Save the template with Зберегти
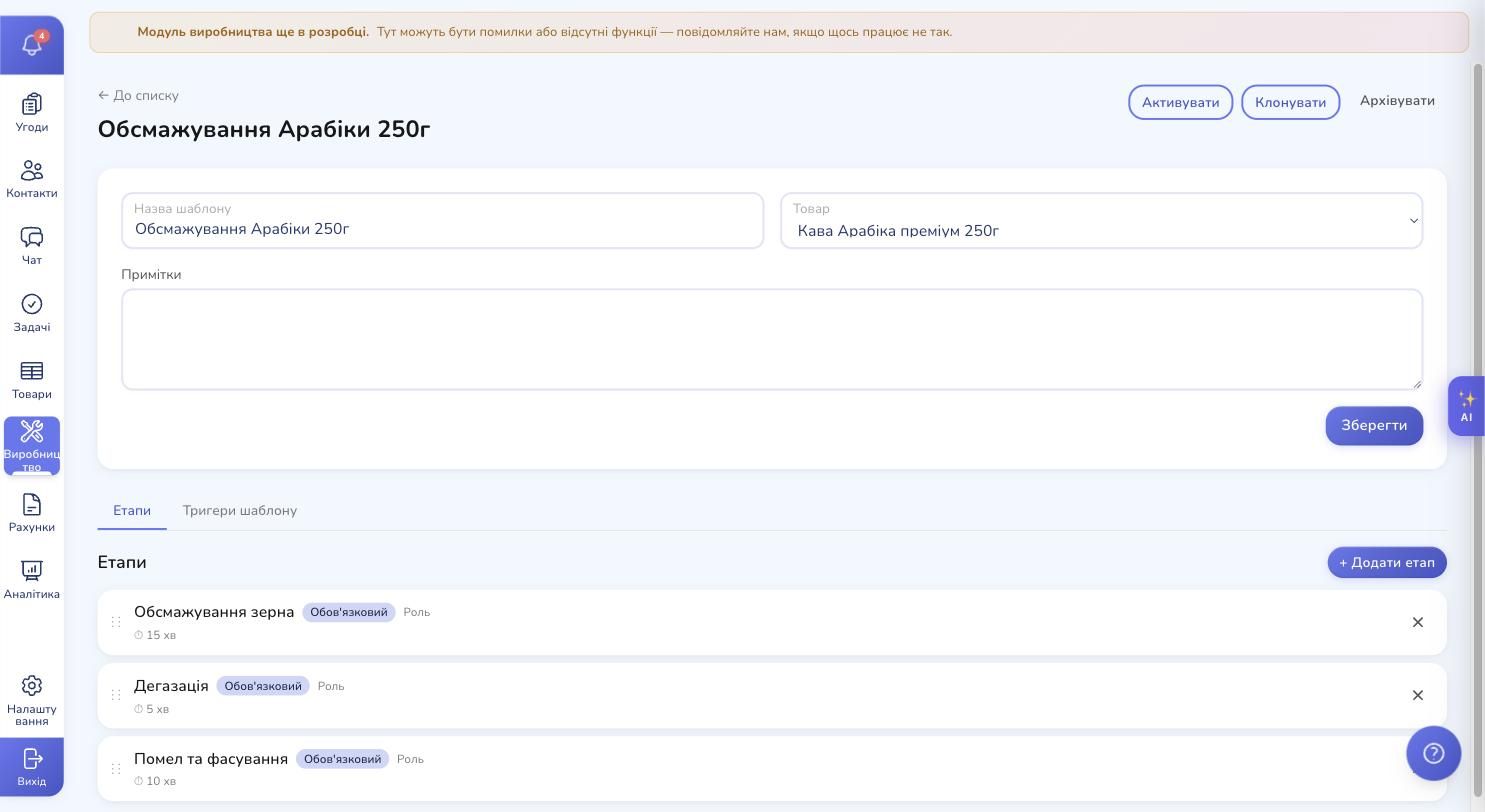 tap(1374, 426)
